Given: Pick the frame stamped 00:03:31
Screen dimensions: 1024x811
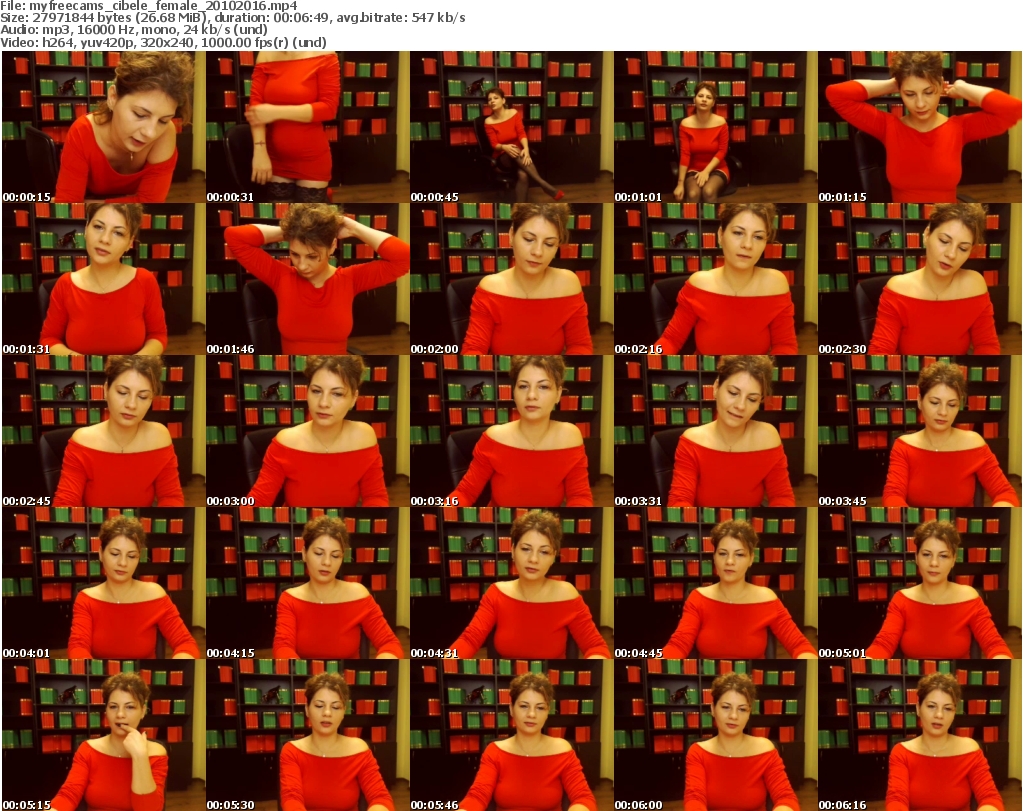Looking at the screenshot, I should [x=715, y=432].
